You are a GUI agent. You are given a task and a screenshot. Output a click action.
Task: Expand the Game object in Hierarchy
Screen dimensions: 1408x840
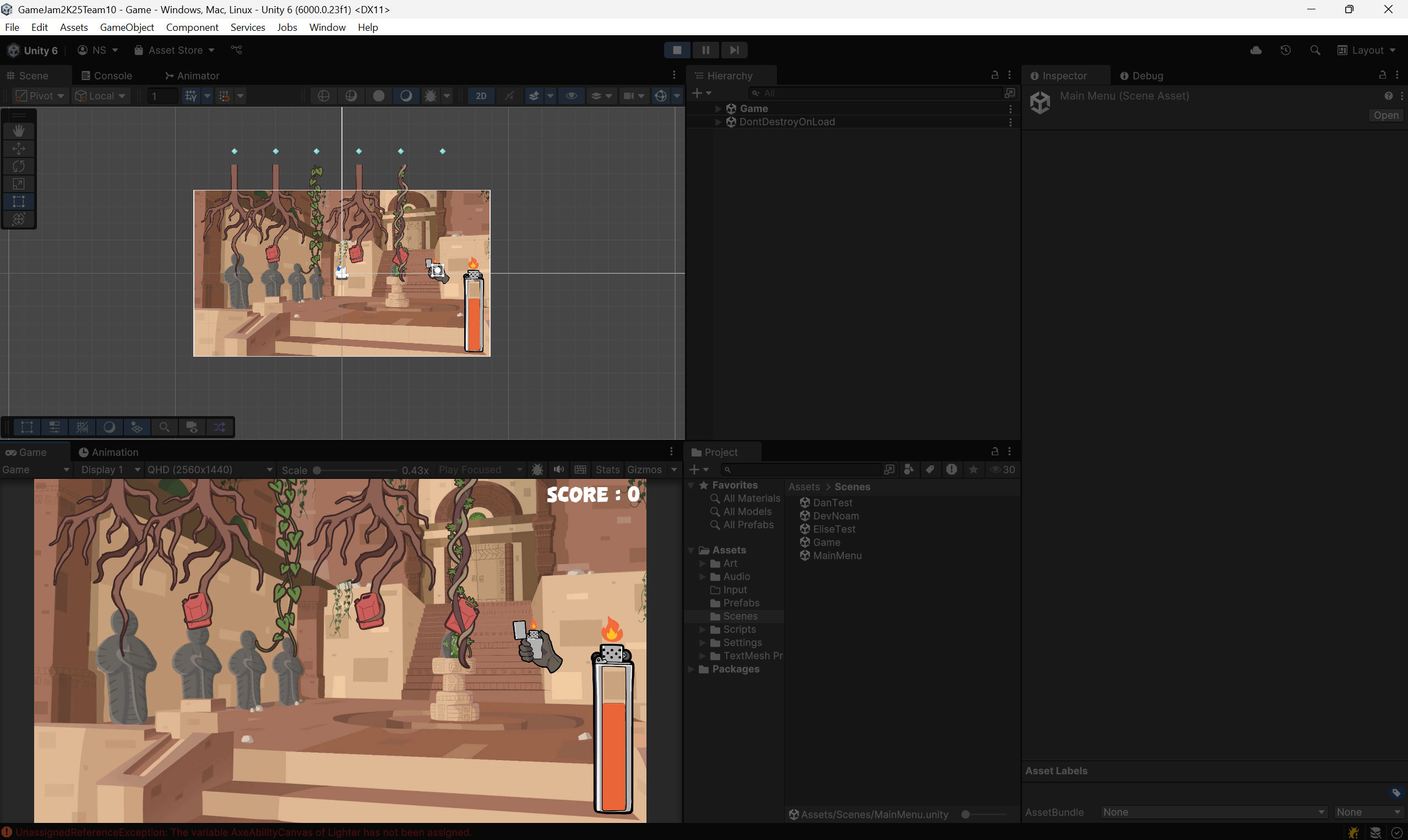tap(718, 108)
